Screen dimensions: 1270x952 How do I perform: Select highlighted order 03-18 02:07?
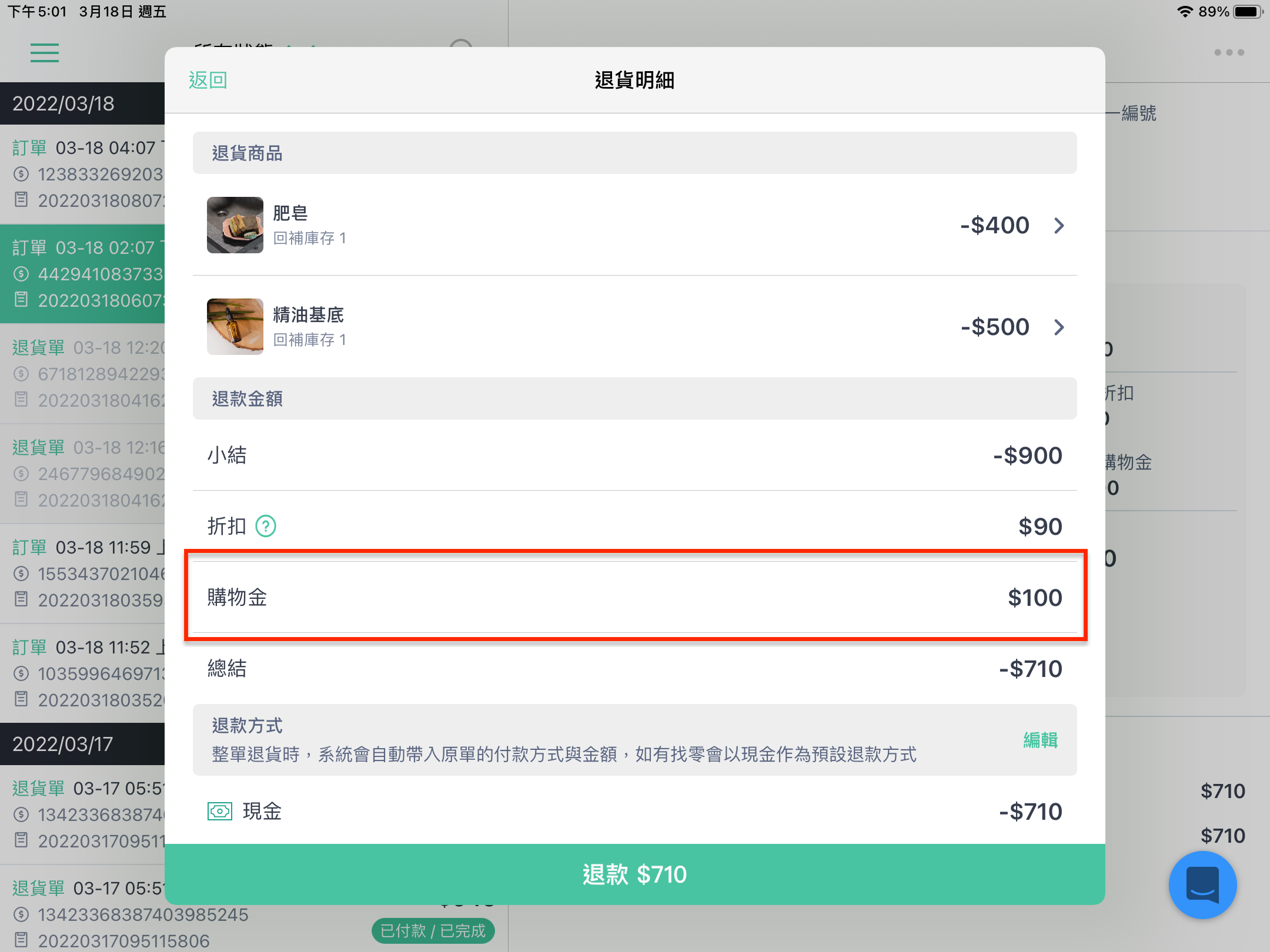pyautogui.click(x=82, y=274)
